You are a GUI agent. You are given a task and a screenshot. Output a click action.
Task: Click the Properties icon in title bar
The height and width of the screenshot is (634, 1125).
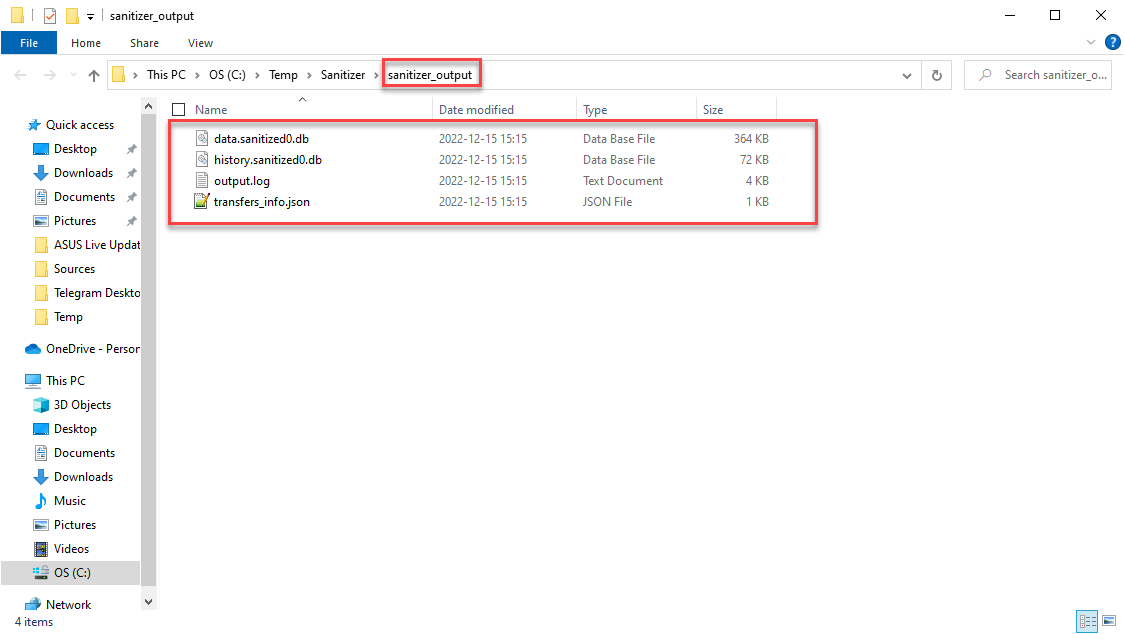click(x=50, y=16)
